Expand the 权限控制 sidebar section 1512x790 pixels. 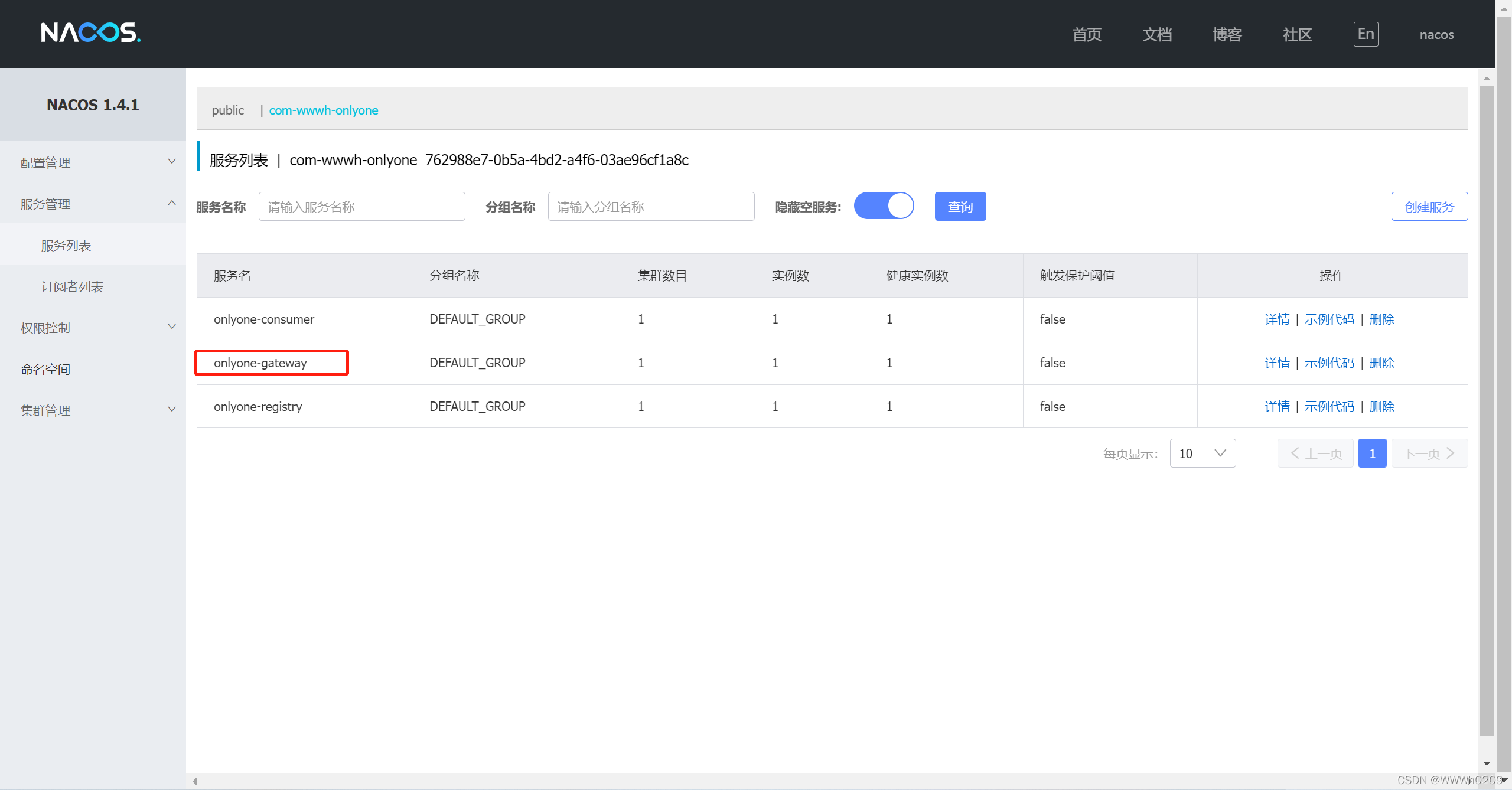pos(93,328)
